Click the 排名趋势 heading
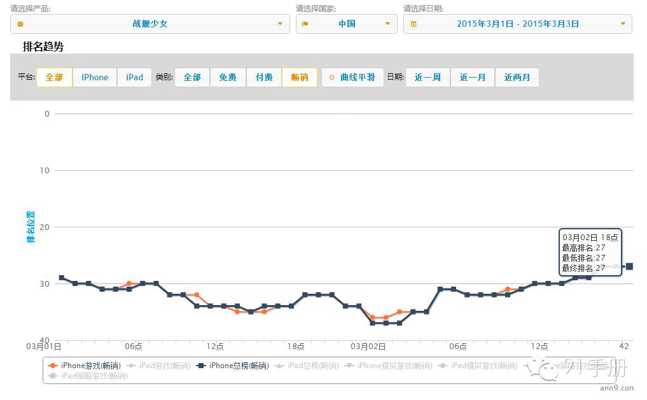 (43, 47)
